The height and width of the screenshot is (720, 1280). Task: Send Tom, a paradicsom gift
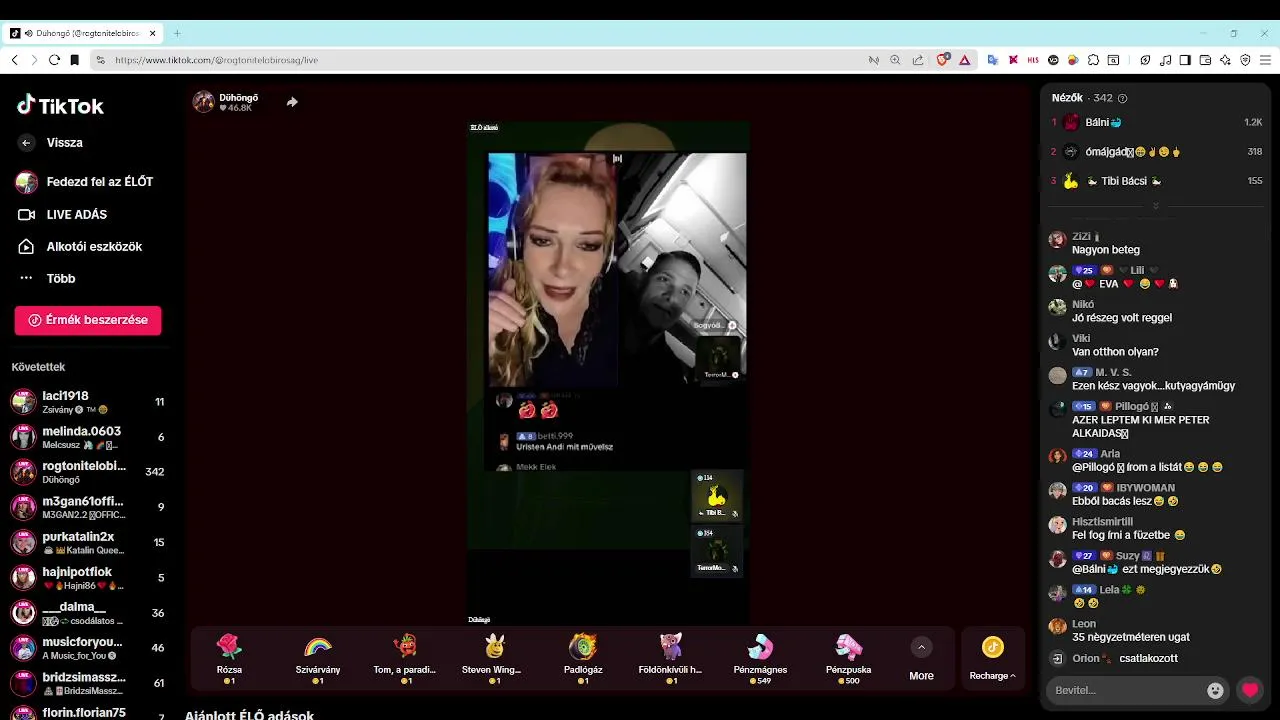point(405,658)
